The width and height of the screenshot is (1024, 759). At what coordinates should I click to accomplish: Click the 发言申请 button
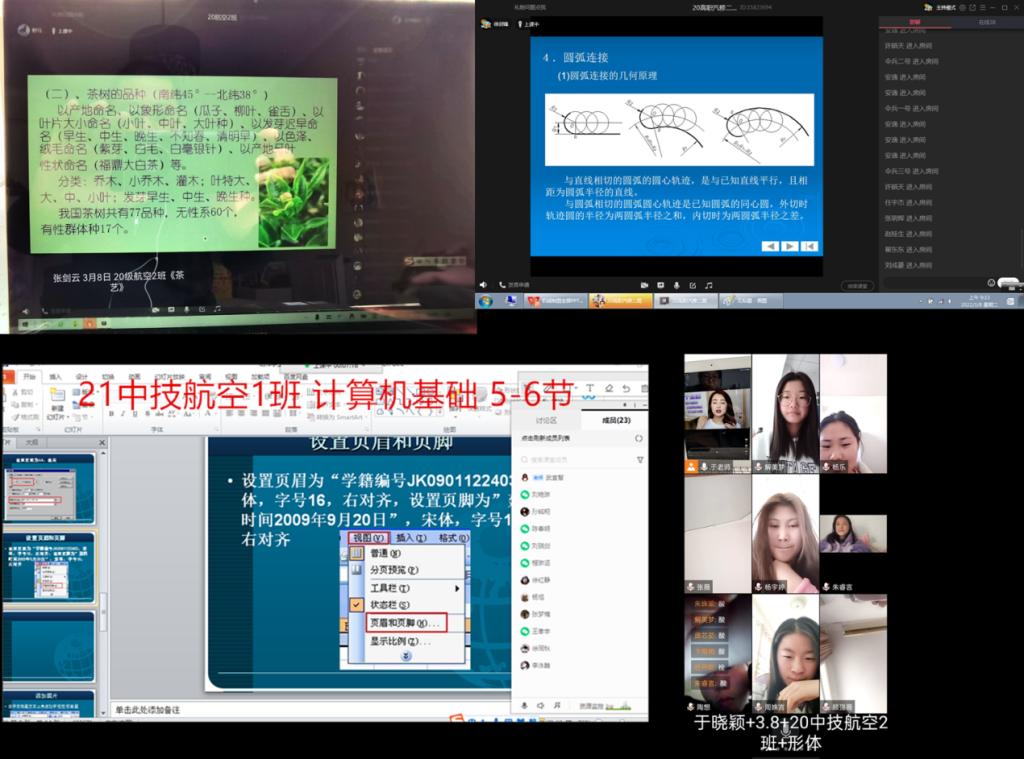513,285
